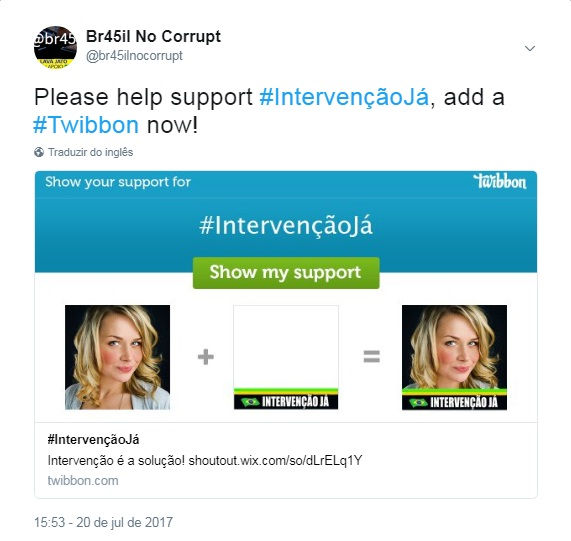Click the Br45il No Corrupt profile avatar
This screenshot has width=571, height=541.
[55, 48]
